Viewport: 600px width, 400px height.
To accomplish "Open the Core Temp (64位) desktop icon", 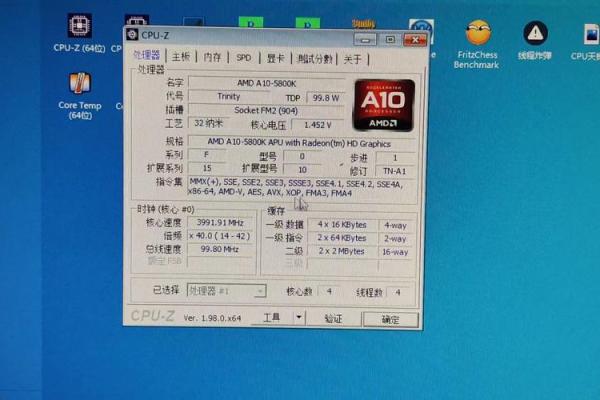I will point(80,96).
